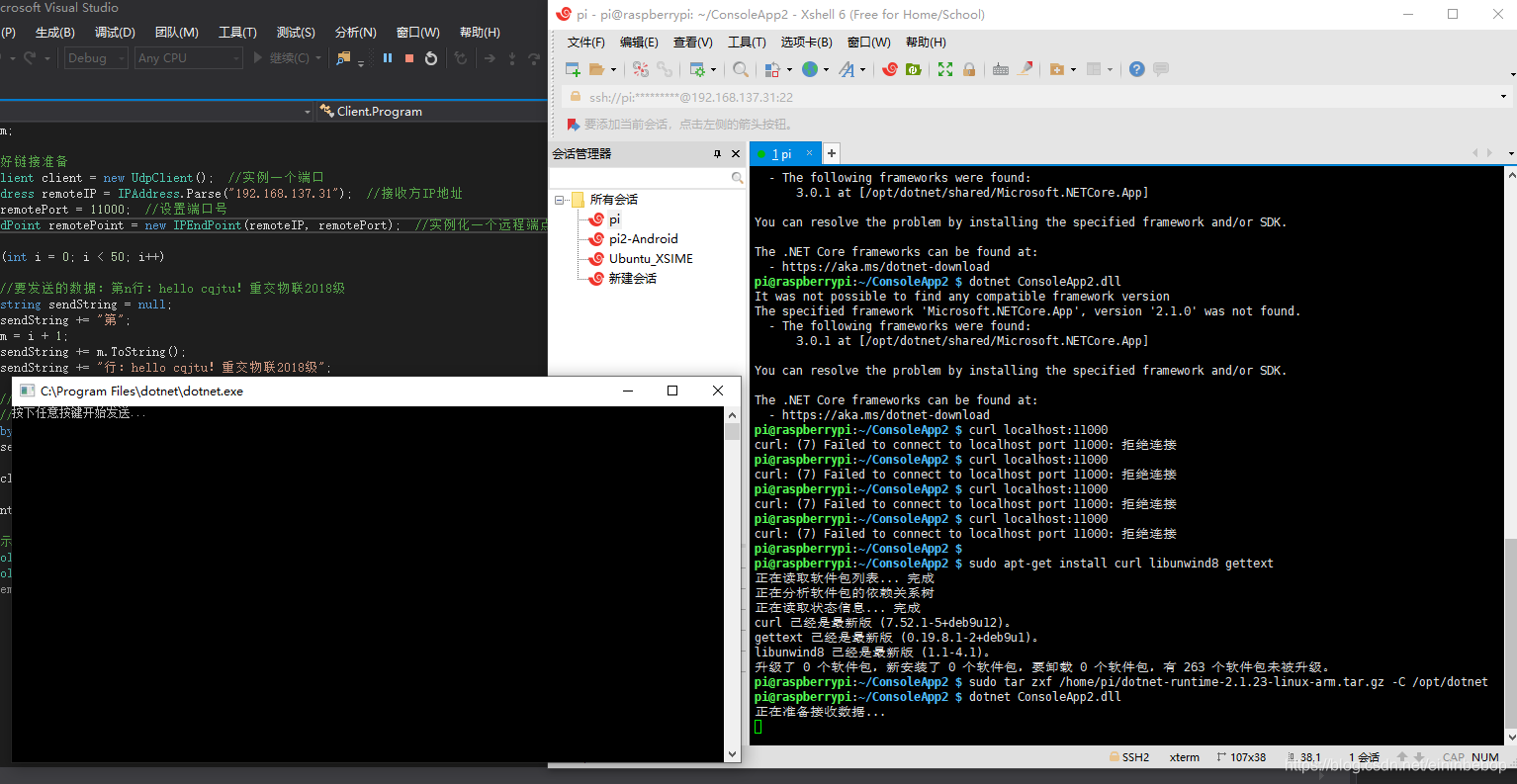1517x784 pixels.
Task: Restart debugging with the circular arrow icon
Action: [431, 58]
